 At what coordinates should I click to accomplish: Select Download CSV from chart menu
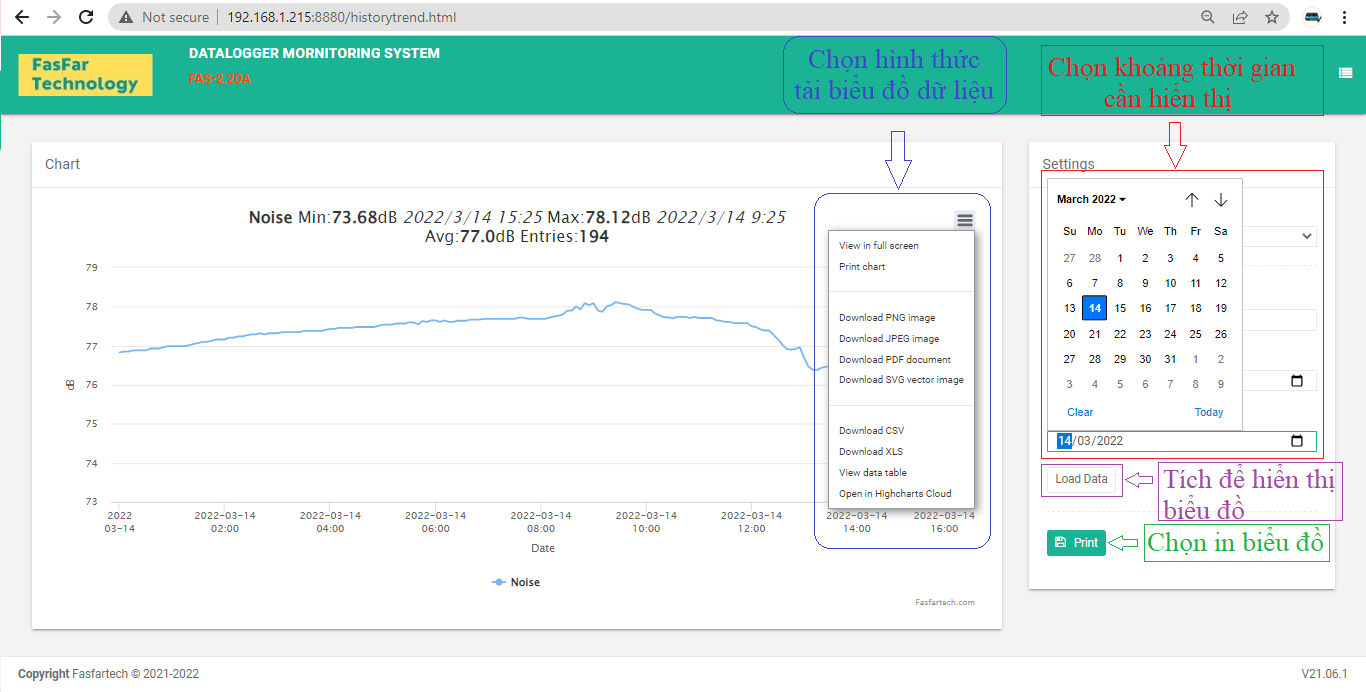tap(871, 431)
